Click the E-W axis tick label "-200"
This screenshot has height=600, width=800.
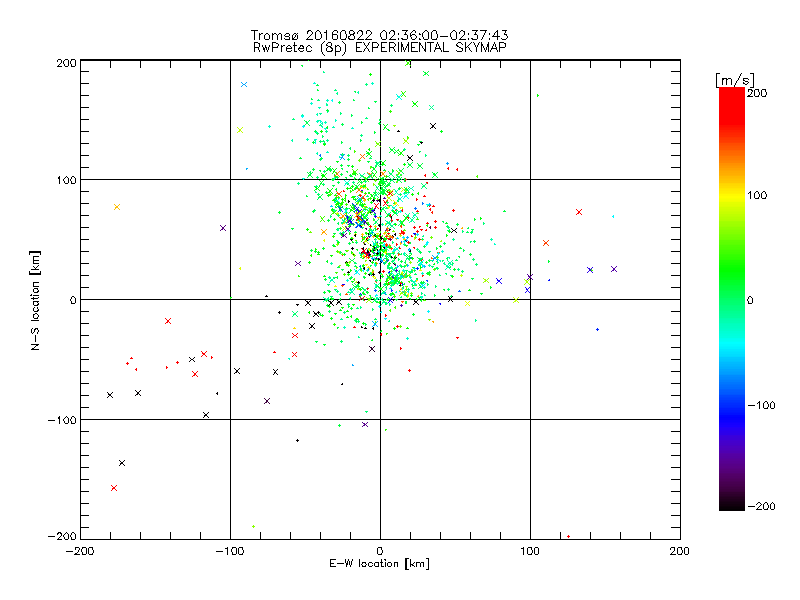coord(80,551)
